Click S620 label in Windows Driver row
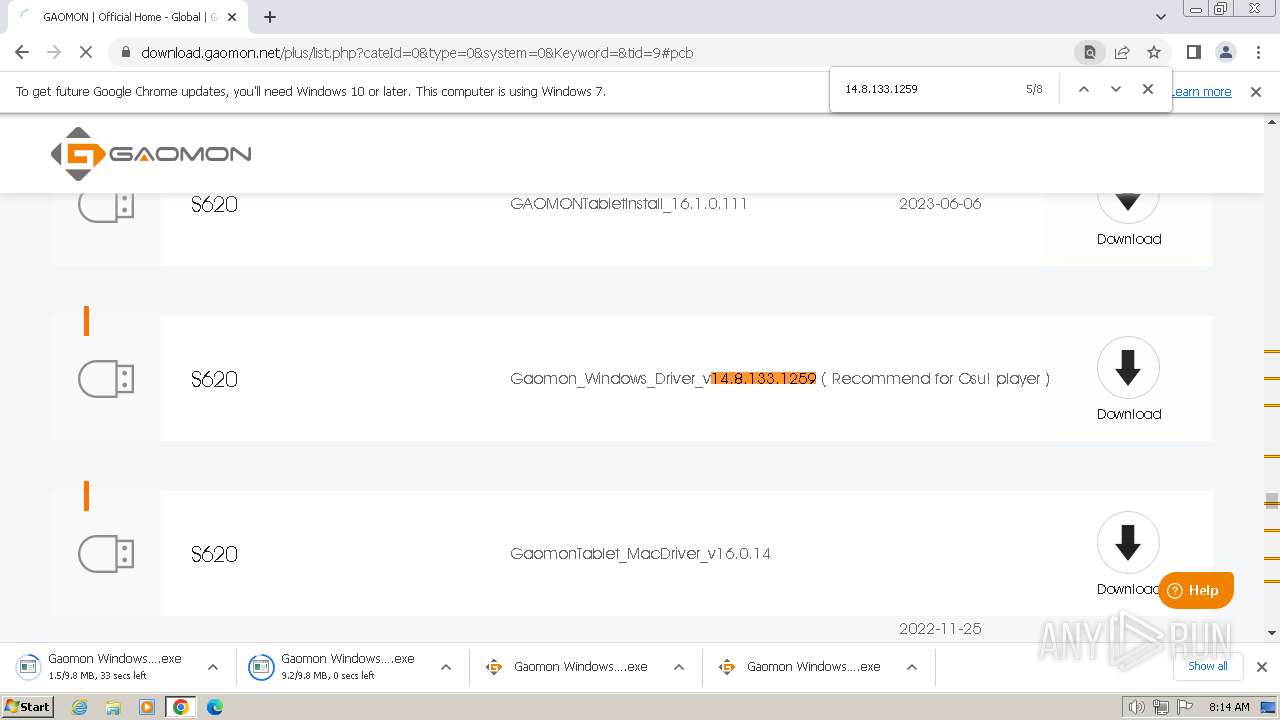This screenshot has height=720, width=1280. pyautogui.click(x=214, y=379)
